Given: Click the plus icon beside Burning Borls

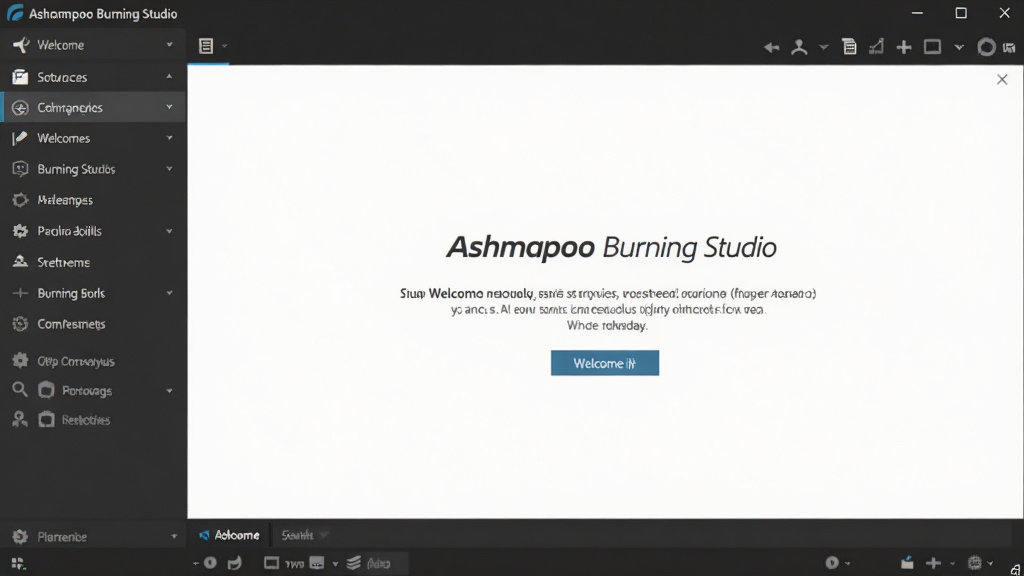Looking at the screenshot, I should (x=20, y=293).
